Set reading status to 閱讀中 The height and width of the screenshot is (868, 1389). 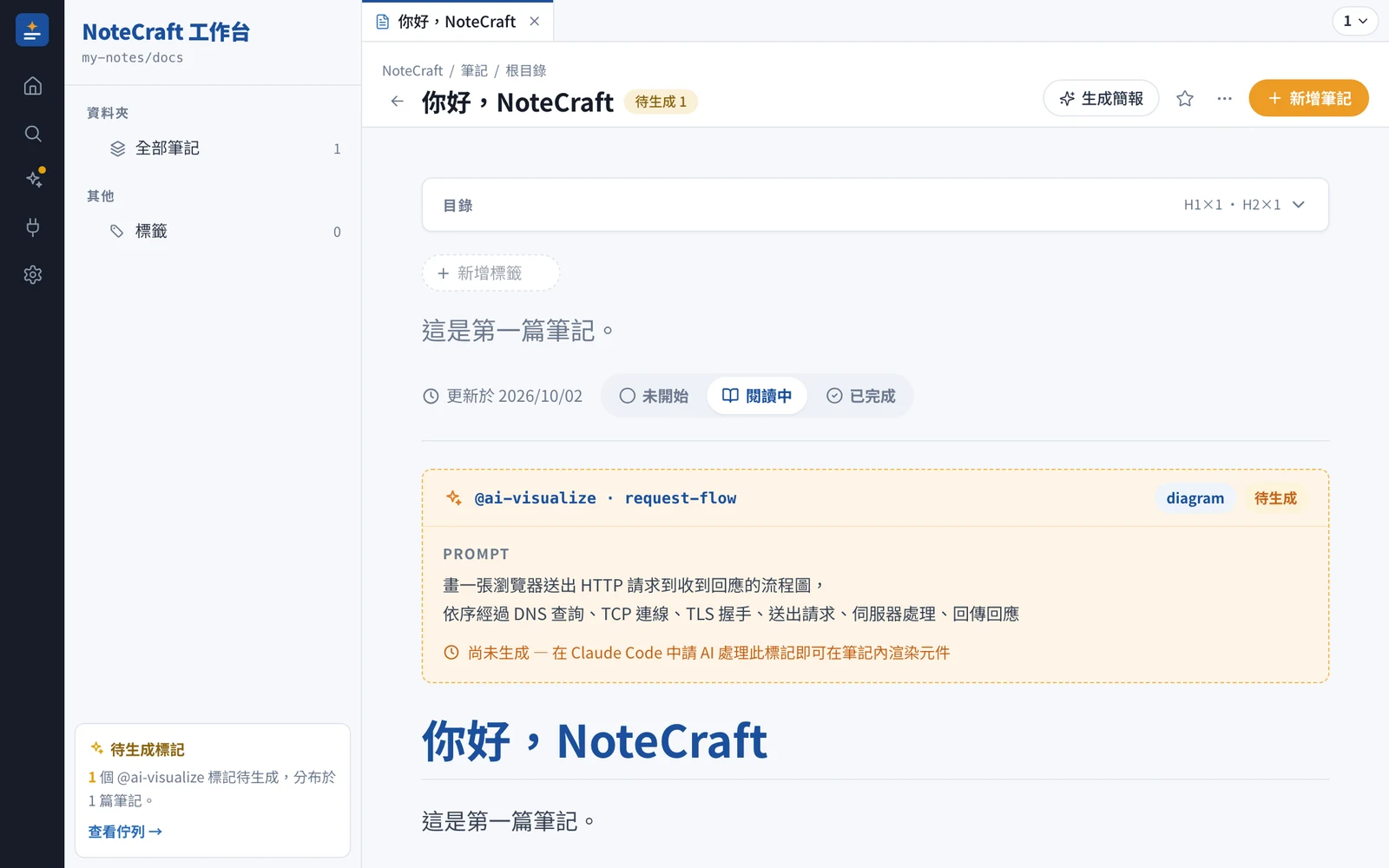click(757, 396)
